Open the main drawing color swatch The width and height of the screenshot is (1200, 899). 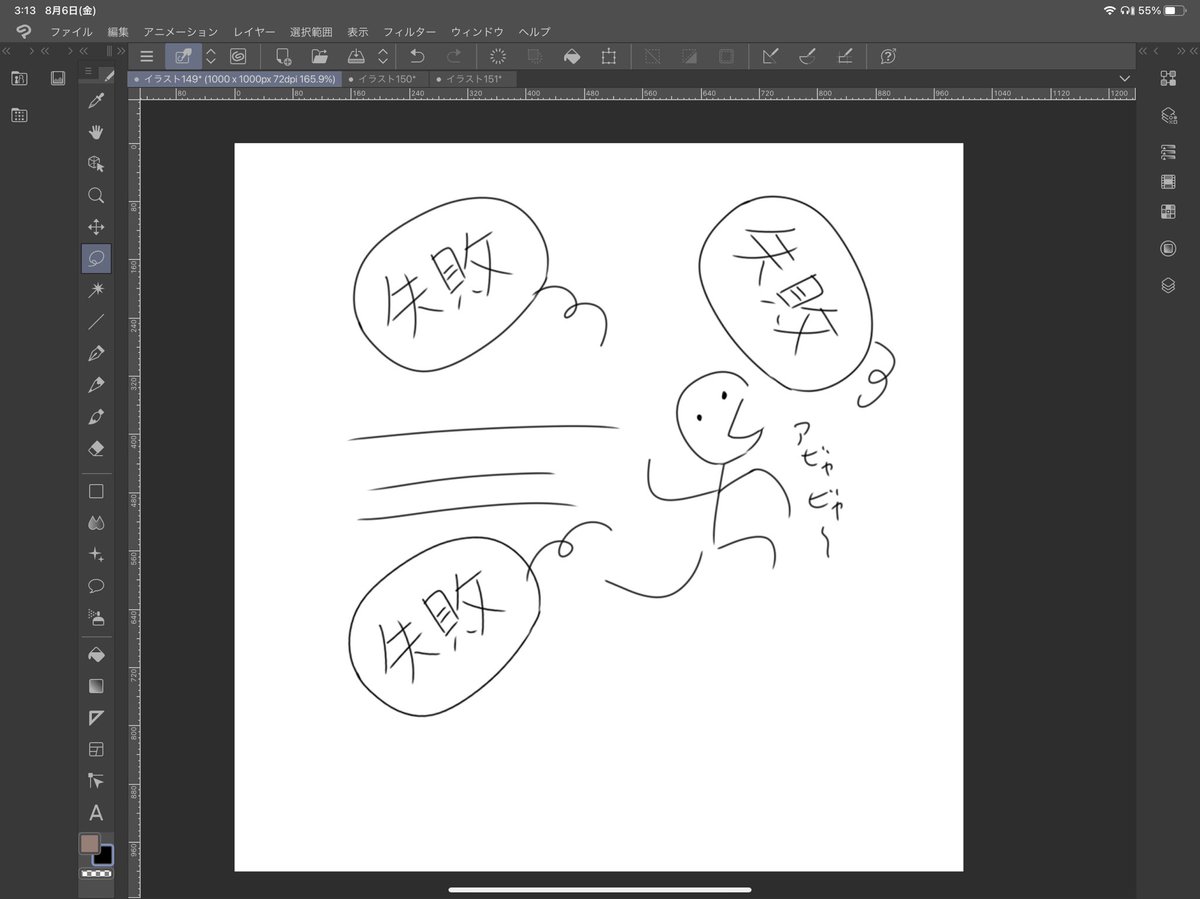tap(88, 843)
